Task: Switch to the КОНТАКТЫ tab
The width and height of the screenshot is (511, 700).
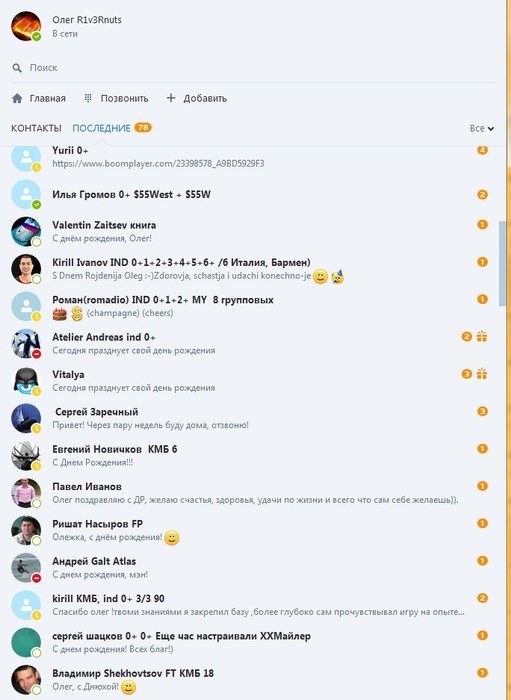Action: 36,128
